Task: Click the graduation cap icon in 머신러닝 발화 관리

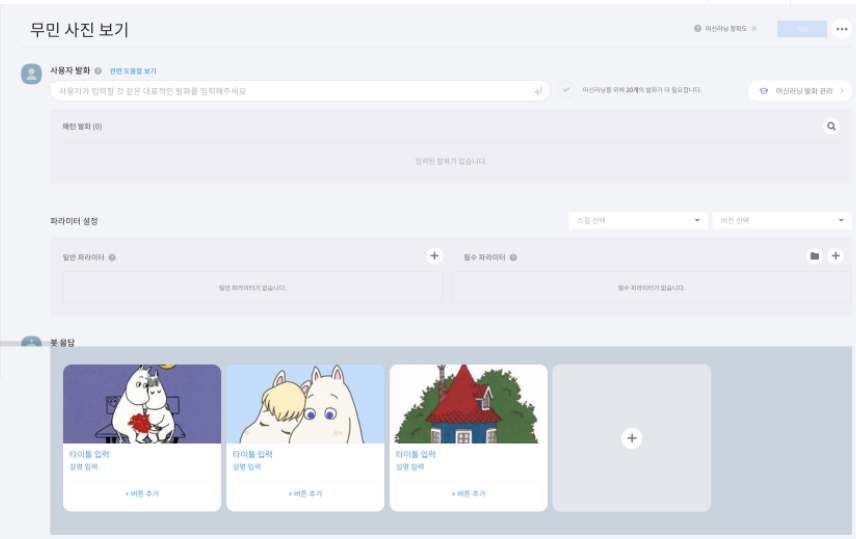Action: tap(763, 91)
